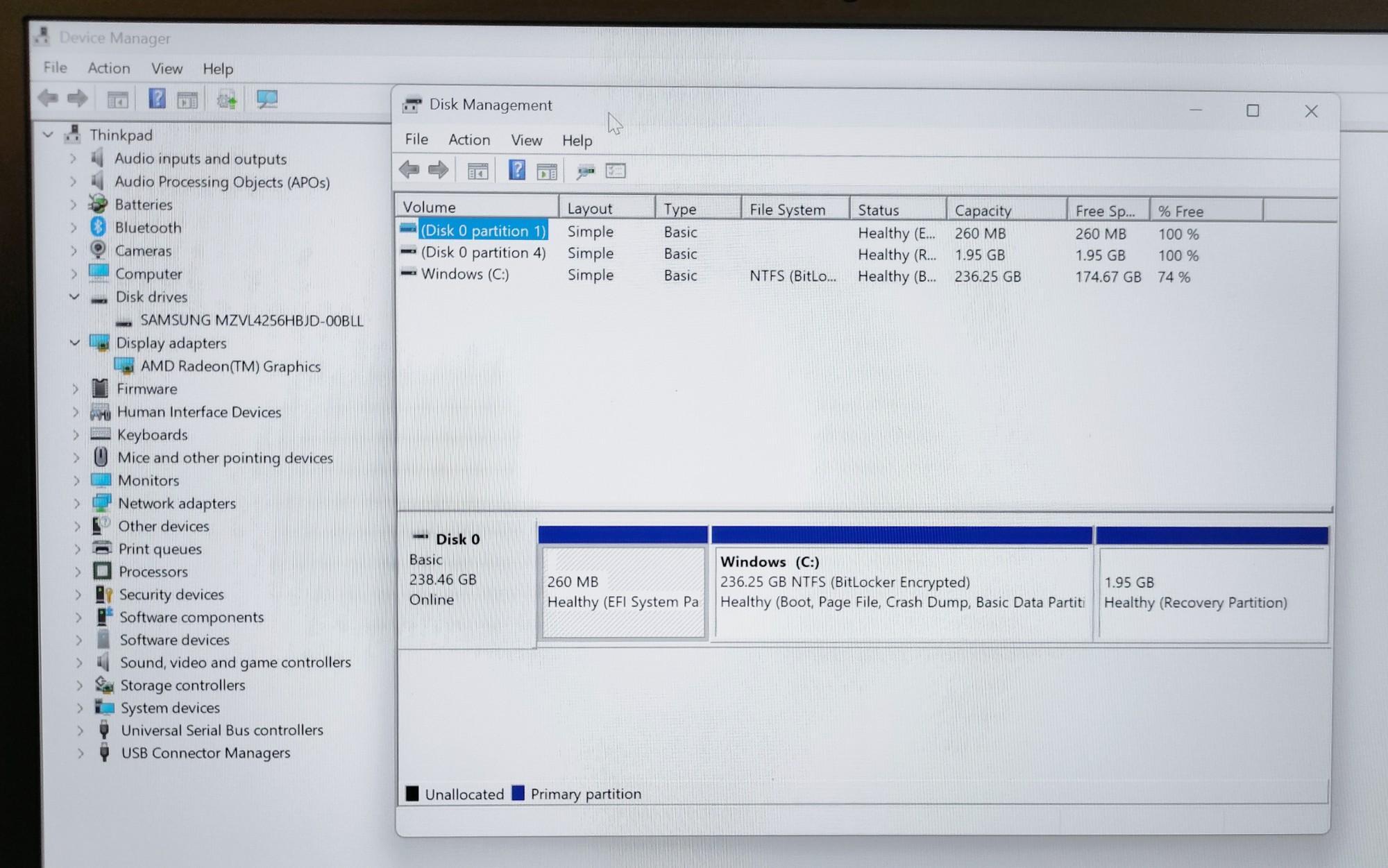Open View menu in Disk Management
The width and height of the screenshot is (1388, 868).
click(x=527, y=140)
